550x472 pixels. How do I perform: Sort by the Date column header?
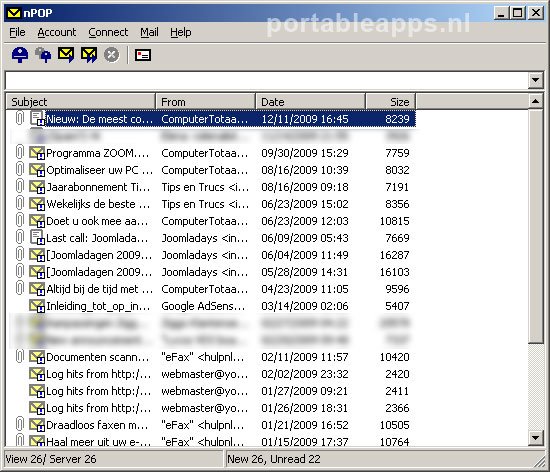(x=311, y=102)
